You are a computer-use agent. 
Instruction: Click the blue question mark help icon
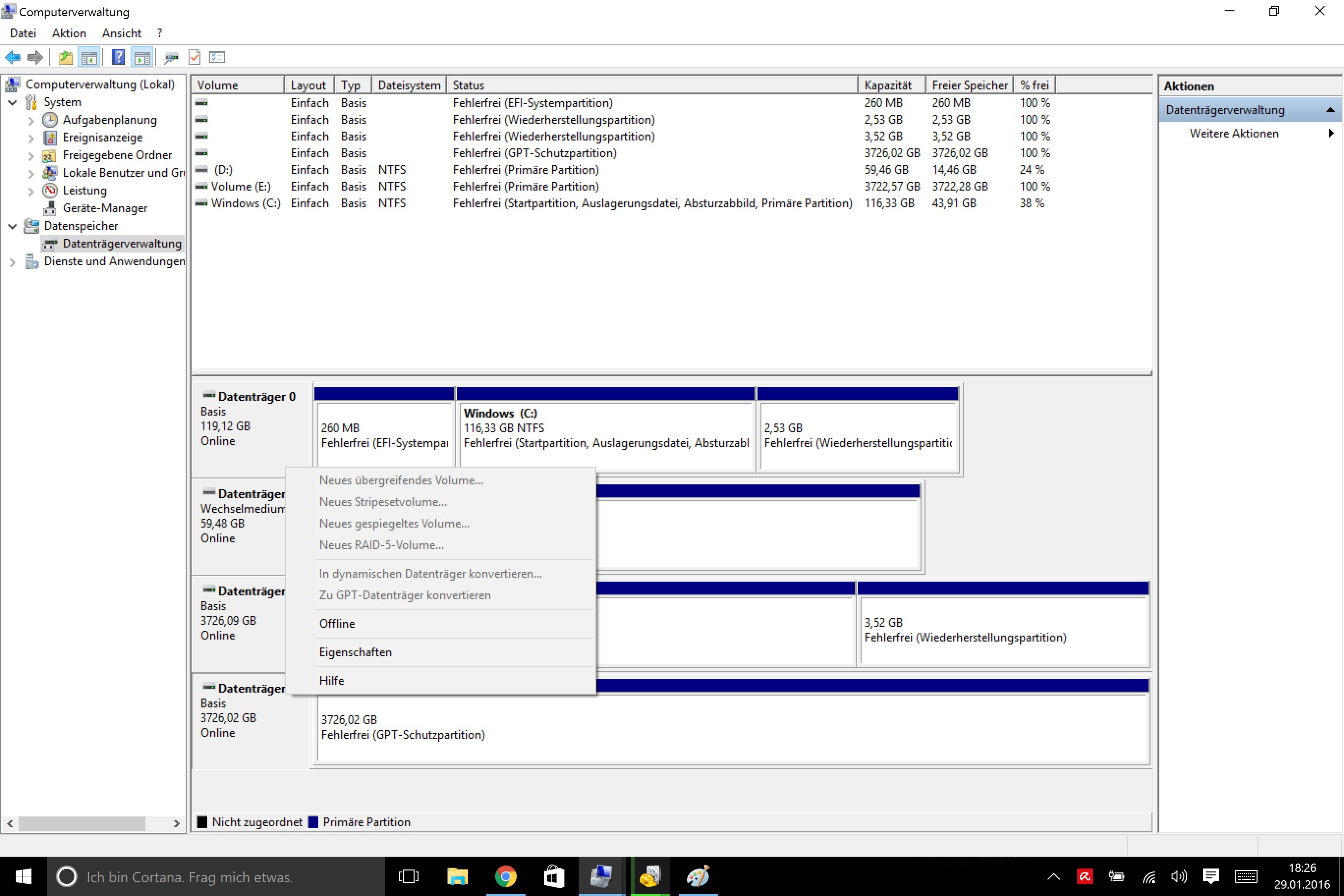tap(118, 57)
